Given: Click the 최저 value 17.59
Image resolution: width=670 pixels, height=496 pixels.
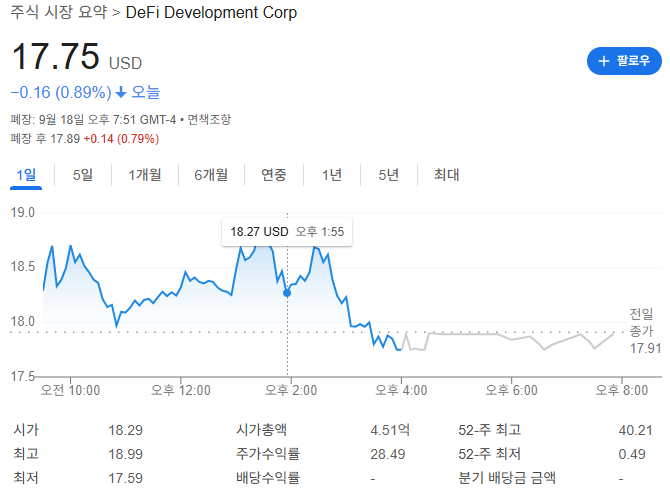Looking at the screenshot, I should [x=125, y=478].
